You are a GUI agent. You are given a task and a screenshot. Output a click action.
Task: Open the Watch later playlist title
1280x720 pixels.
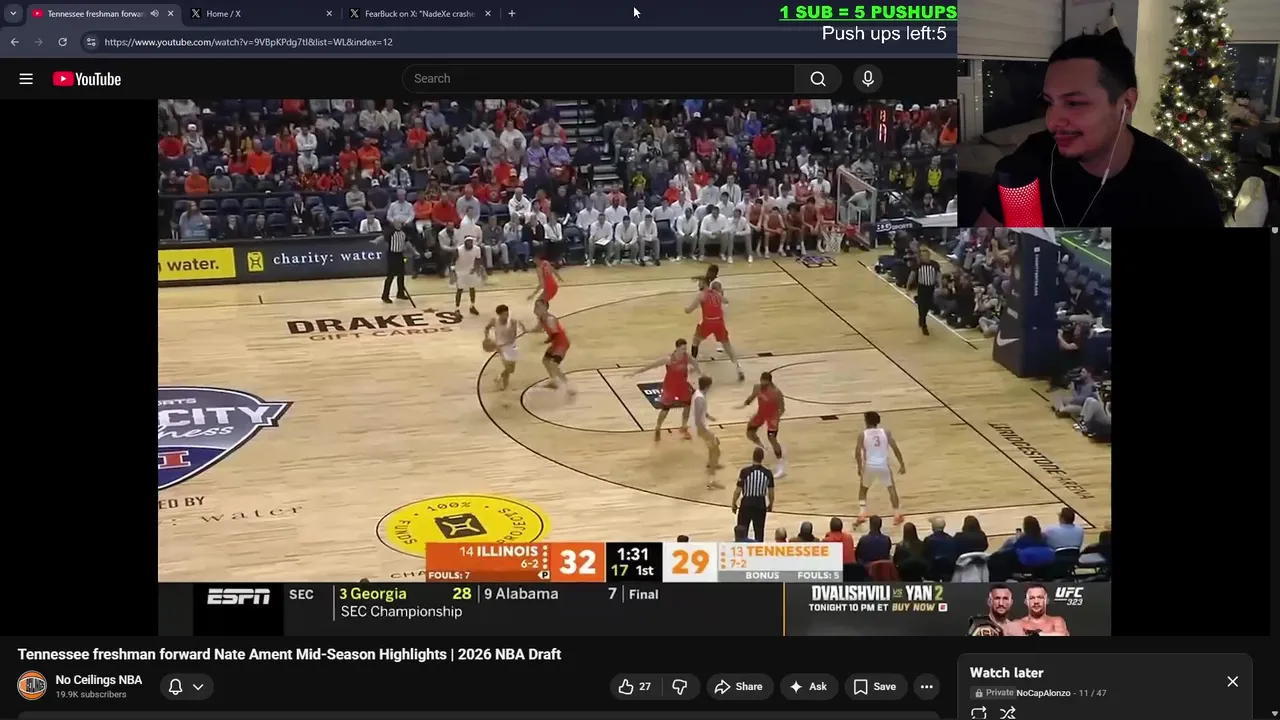[1007, 673]
